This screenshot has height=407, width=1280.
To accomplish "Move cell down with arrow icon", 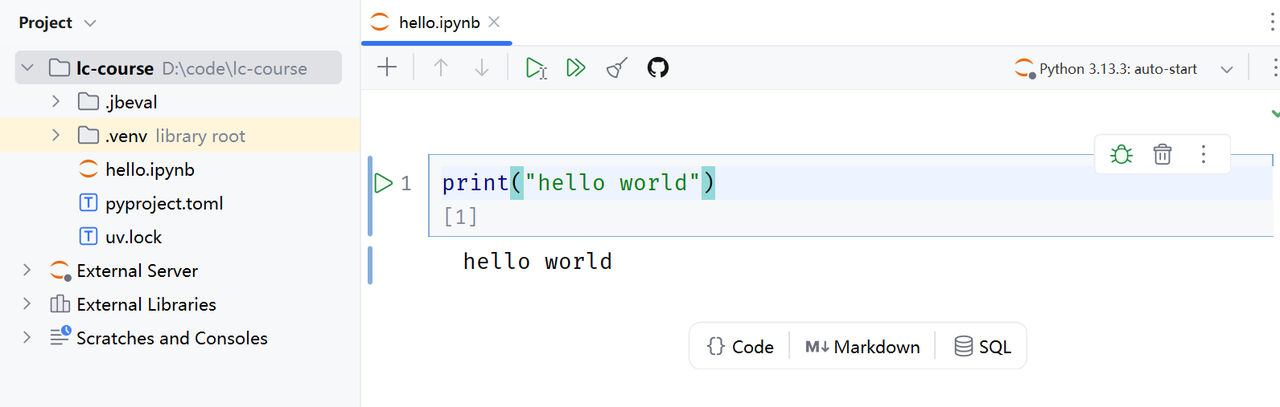I will coord(482,68).
